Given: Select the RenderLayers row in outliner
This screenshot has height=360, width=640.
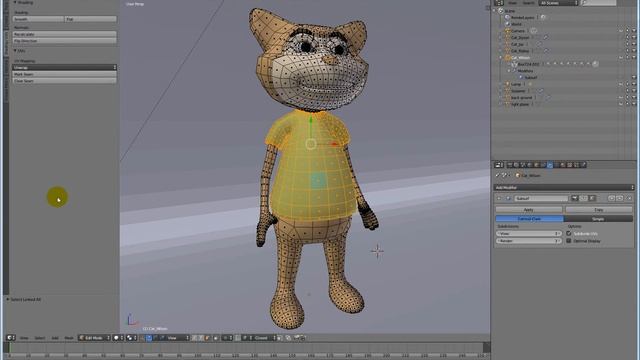Looking at the screenshot, I should [522, 18].
